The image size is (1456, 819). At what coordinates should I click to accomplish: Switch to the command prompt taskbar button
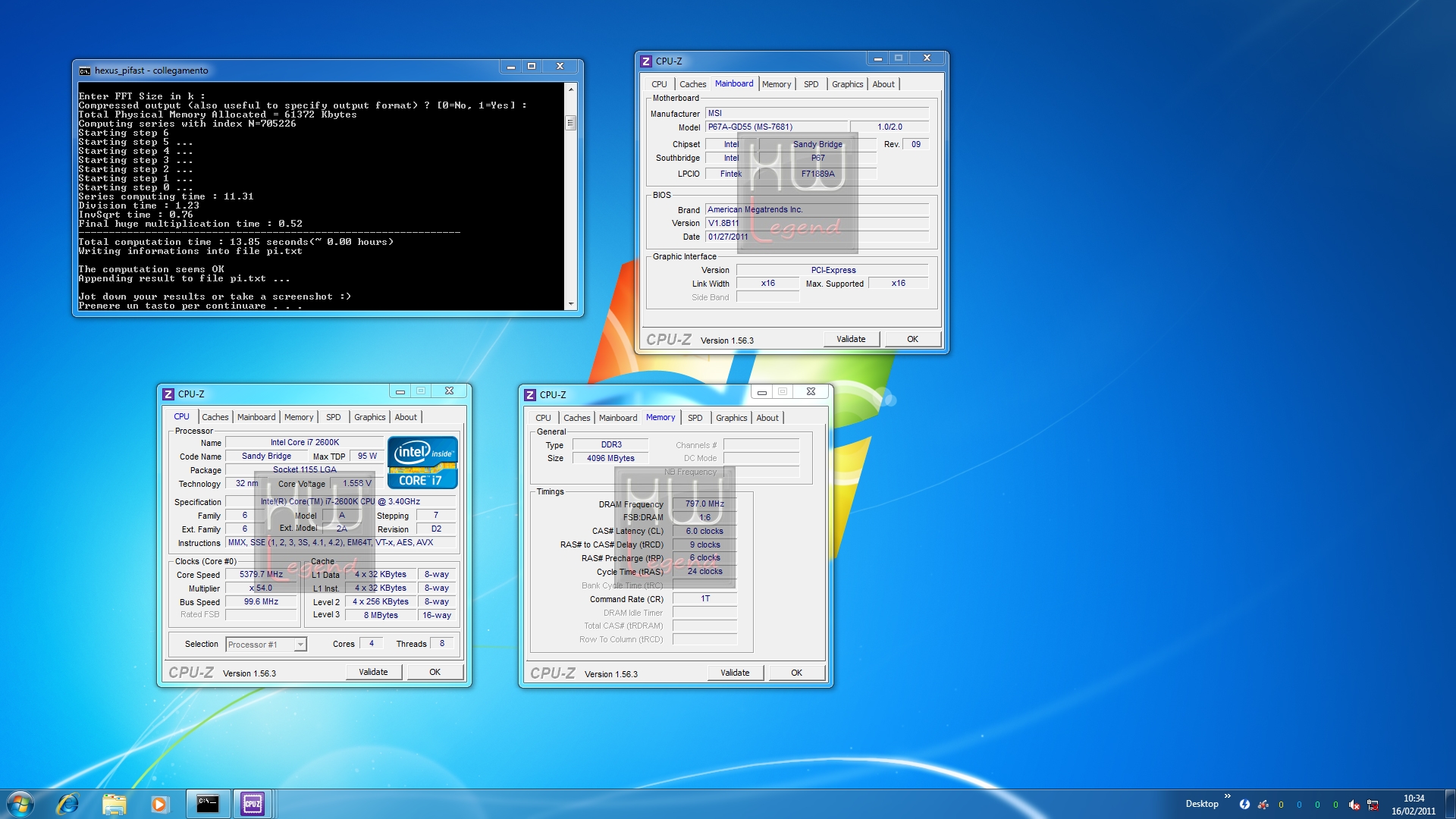[x=208, y=804]
